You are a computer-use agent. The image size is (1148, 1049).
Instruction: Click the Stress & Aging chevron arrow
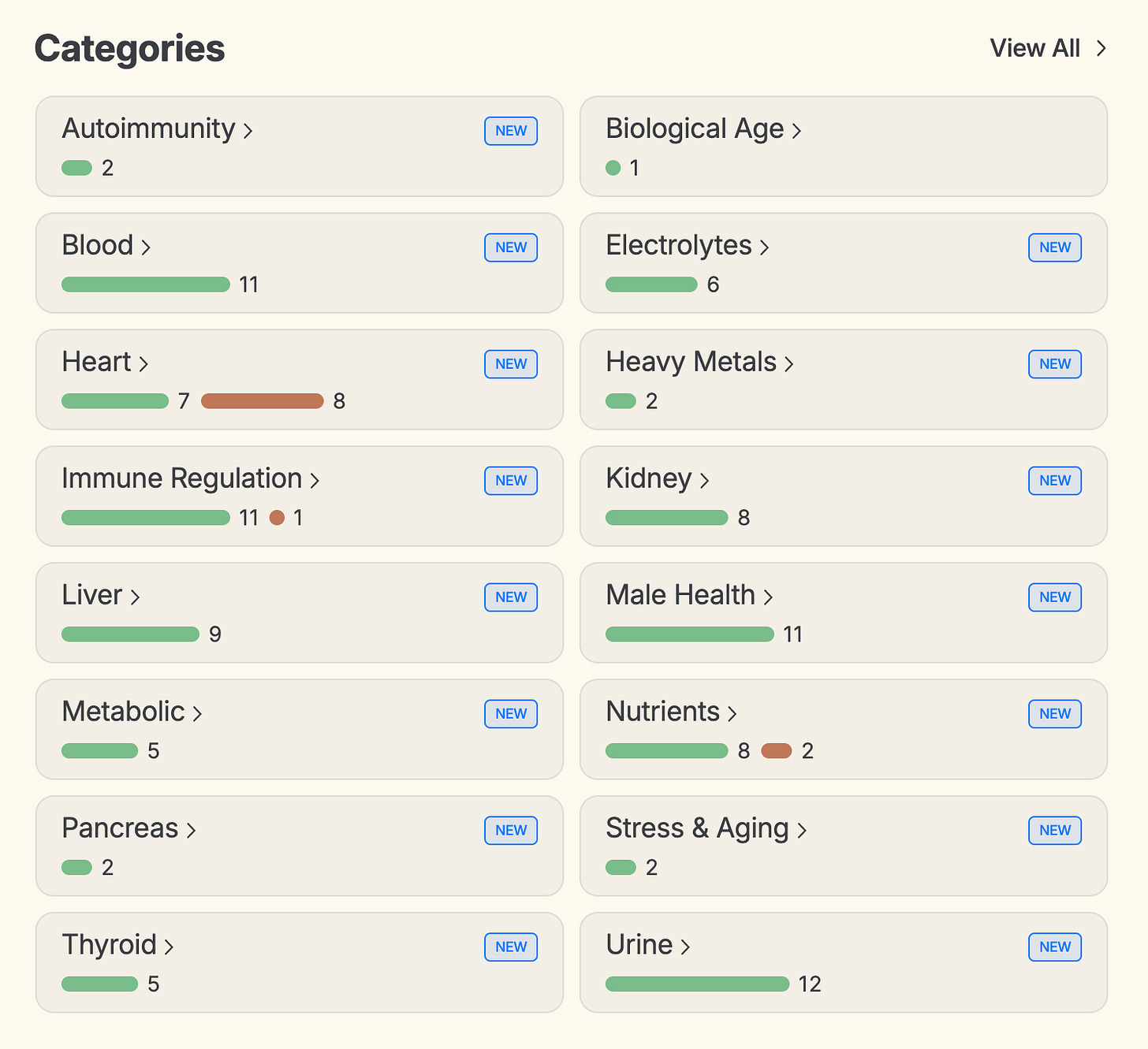[802, 831]
